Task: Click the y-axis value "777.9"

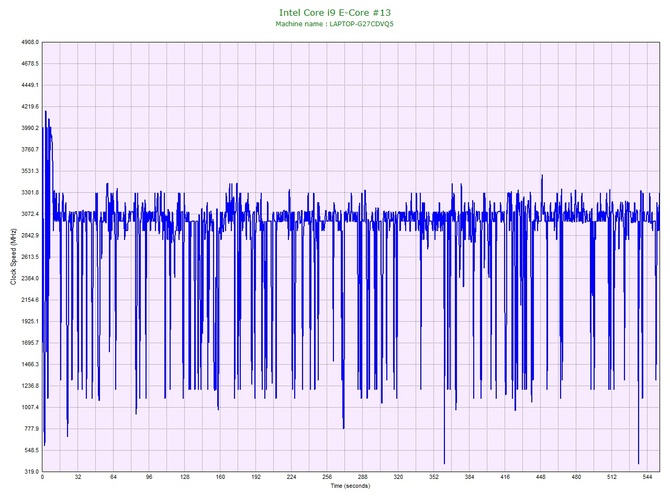Action: (31, 429)
